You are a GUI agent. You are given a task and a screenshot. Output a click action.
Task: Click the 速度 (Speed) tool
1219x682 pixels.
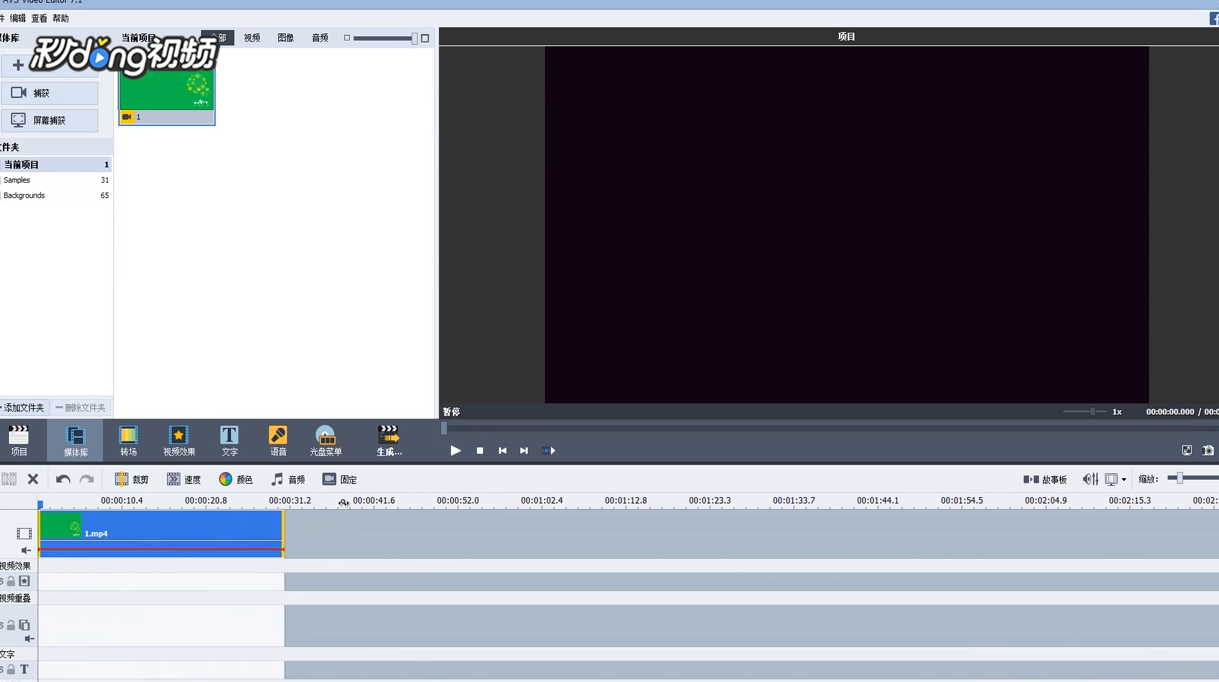[x=184, y=479]
